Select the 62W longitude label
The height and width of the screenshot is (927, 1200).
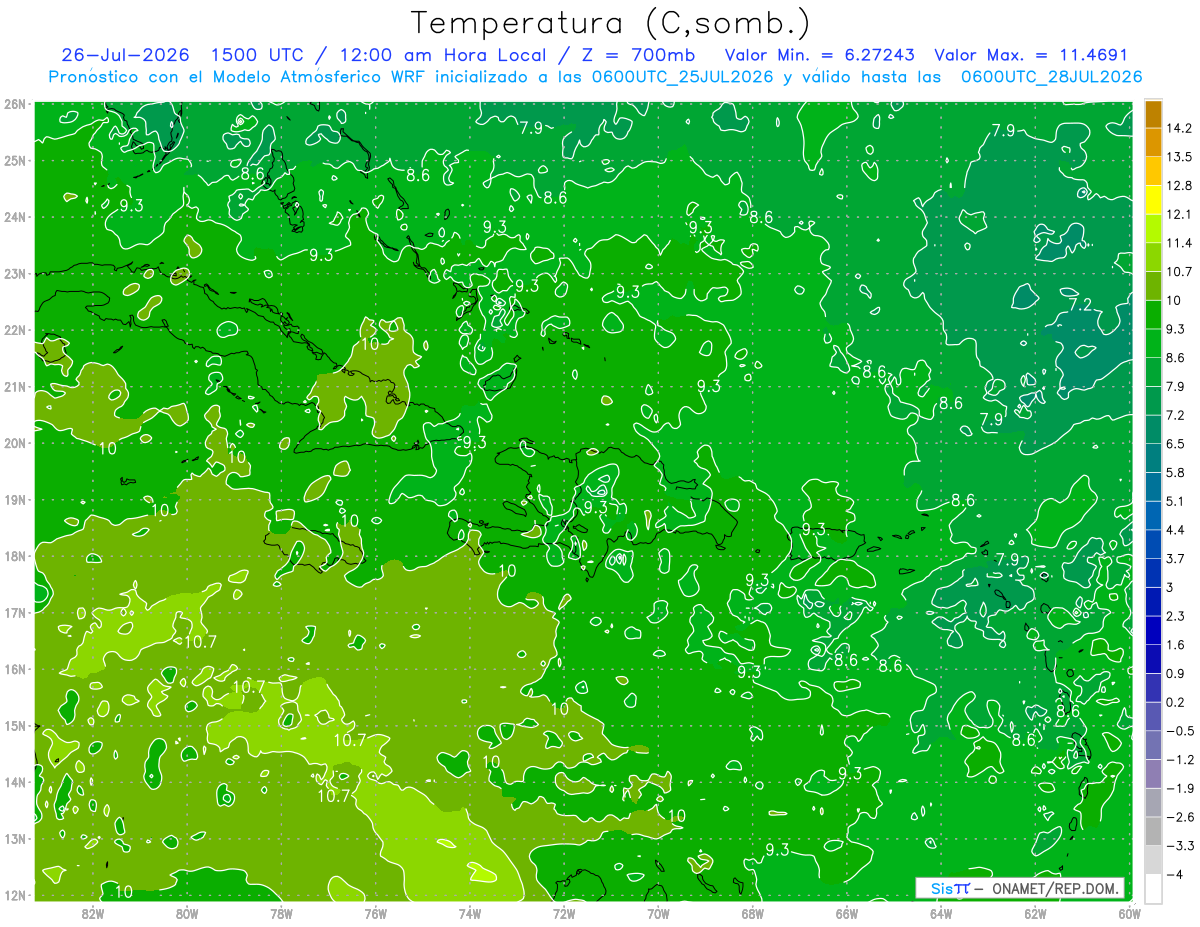(1034, 913)
